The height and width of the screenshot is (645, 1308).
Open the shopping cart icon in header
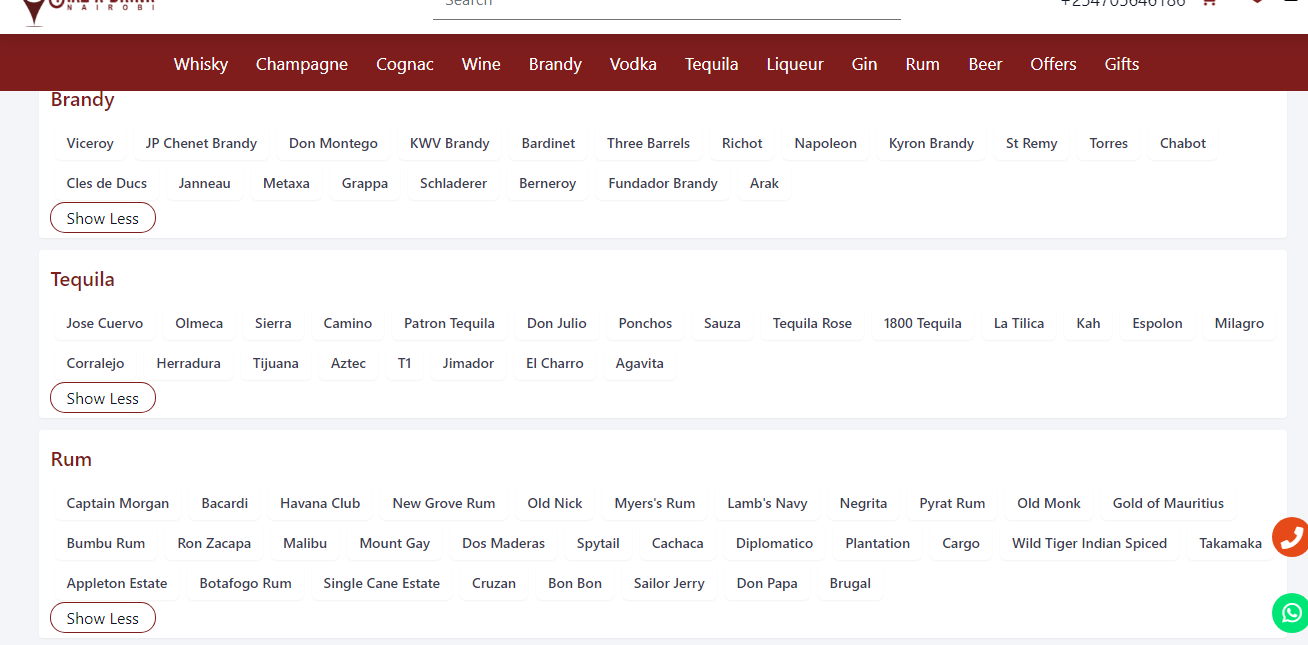tap(1209, 3)
